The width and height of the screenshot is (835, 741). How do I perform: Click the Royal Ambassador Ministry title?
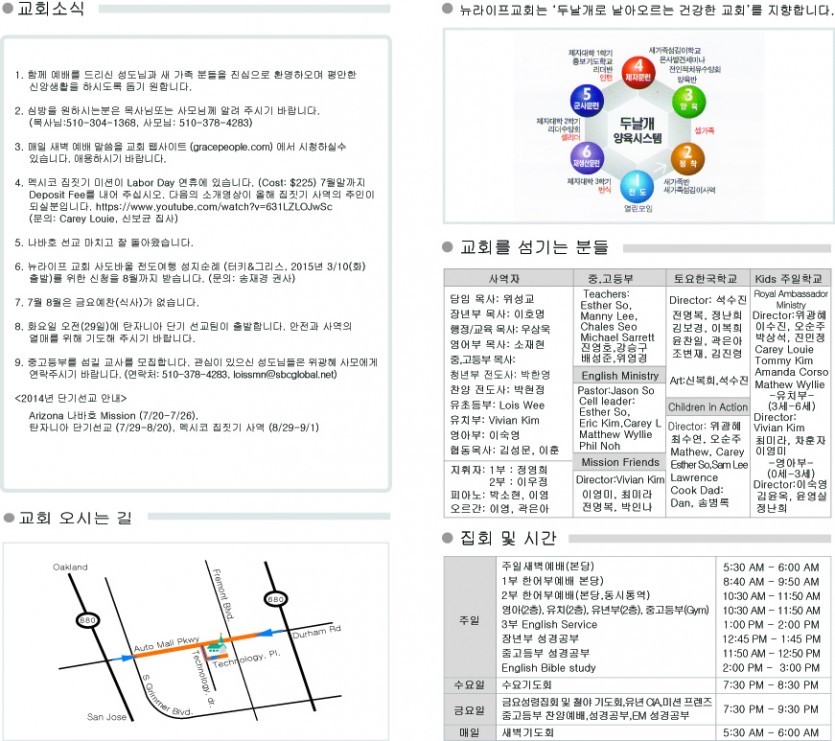(791, 299)
